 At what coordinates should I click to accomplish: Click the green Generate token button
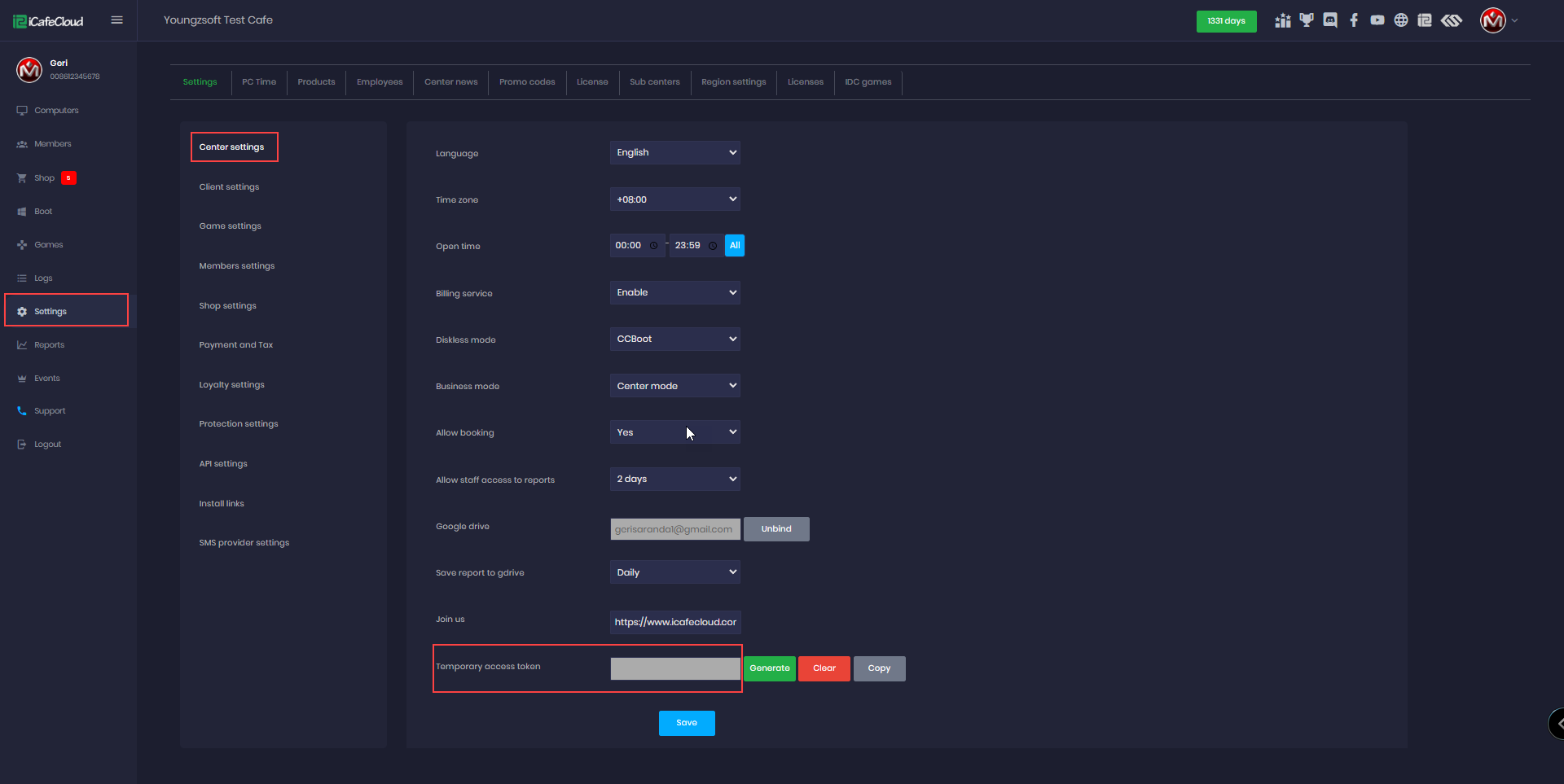[769, 668]
